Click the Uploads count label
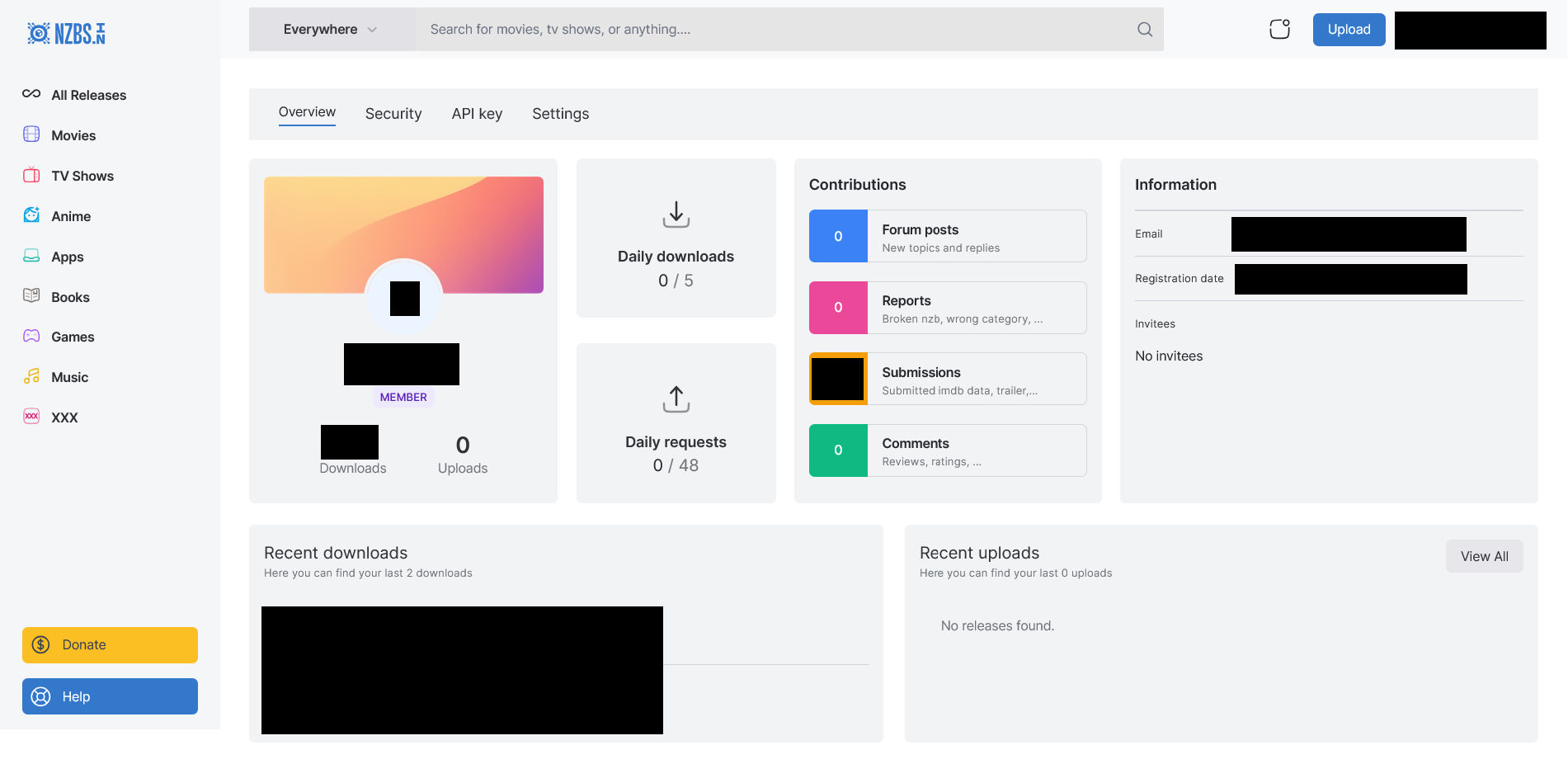Viewport: 1568px width, 764px height. 463,468
